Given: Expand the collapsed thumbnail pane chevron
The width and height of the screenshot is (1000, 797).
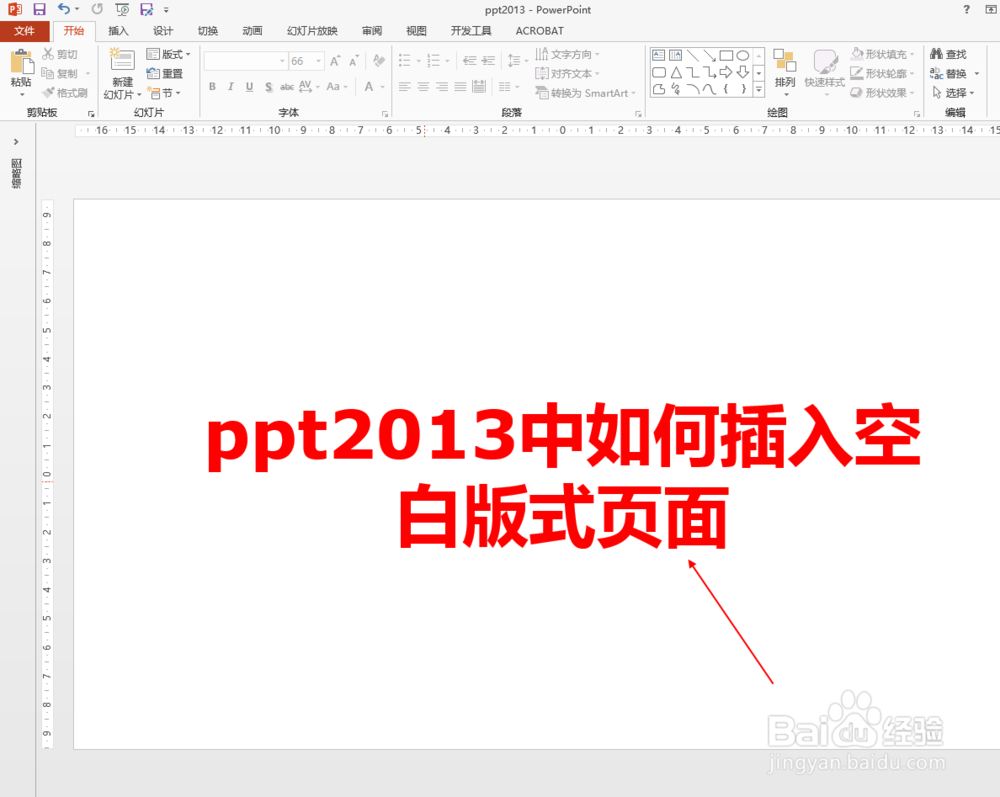Looking at the screenshot, I should coord(16,142).
